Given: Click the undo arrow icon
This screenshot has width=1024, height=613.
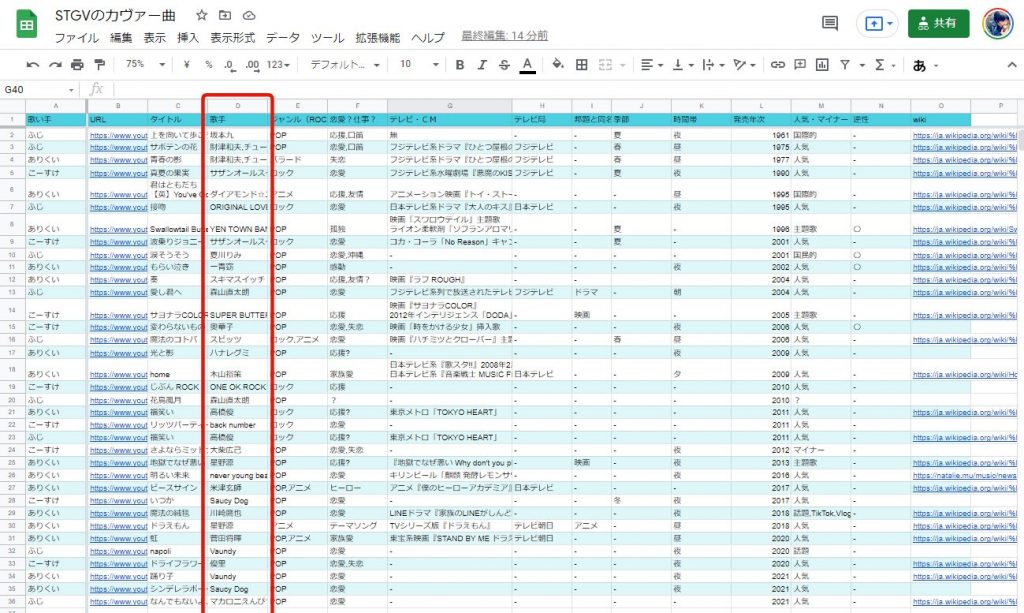Looking at the screenshot, I should tap(32, 64).
